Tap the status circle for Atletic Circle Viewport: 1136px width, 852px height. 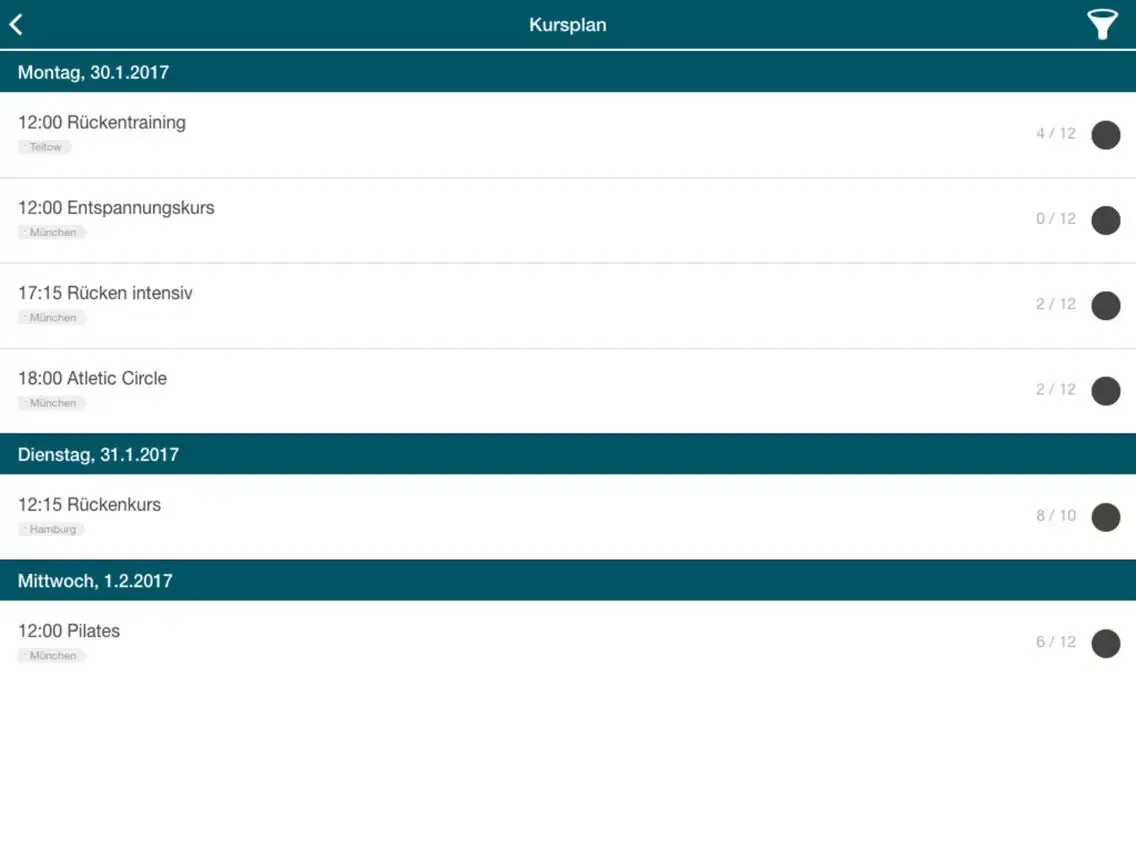[x=1106, y=391]
